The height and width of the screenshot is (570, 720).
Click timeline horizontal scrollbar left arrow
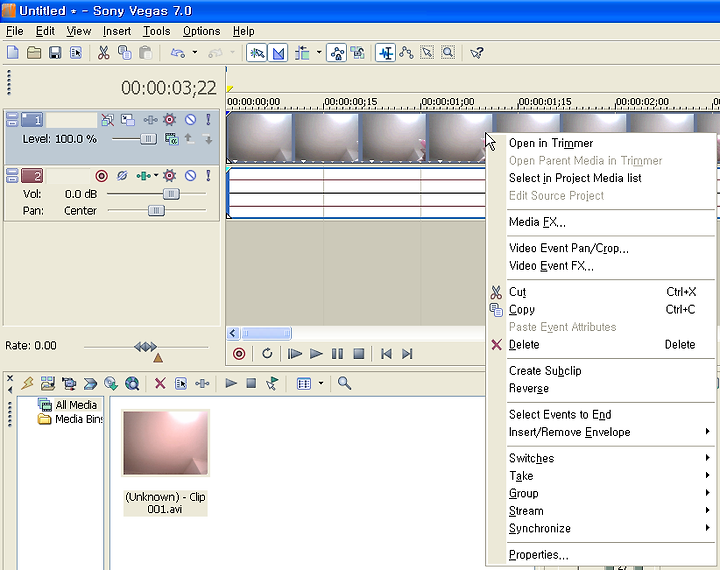click(233, 333)
